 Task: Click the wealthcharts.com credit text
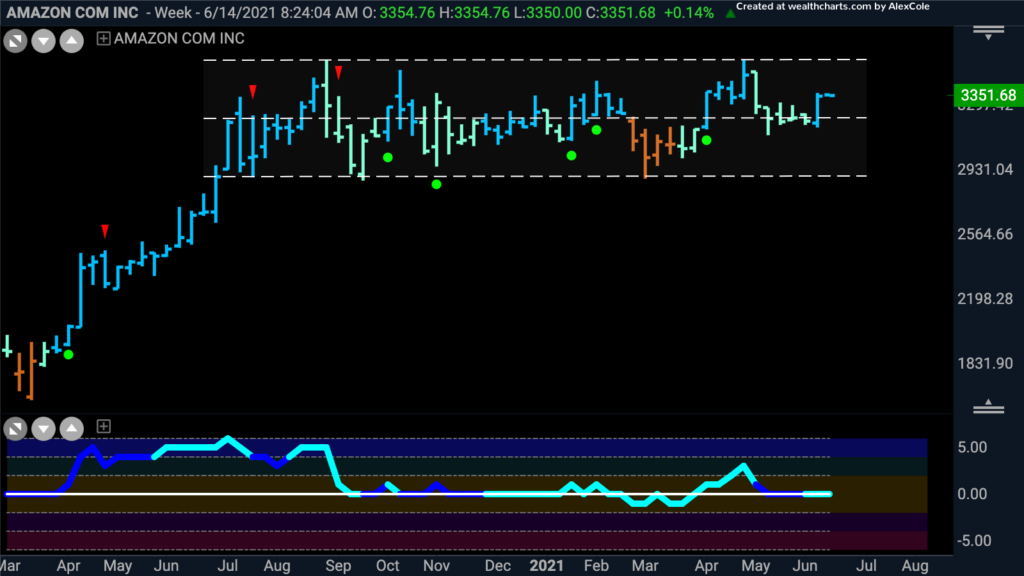[x=833, y=7]
